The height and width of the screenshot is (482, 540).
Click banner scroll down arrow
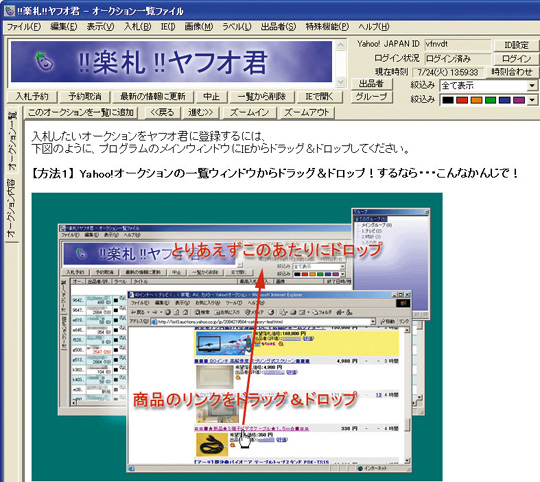340,82
